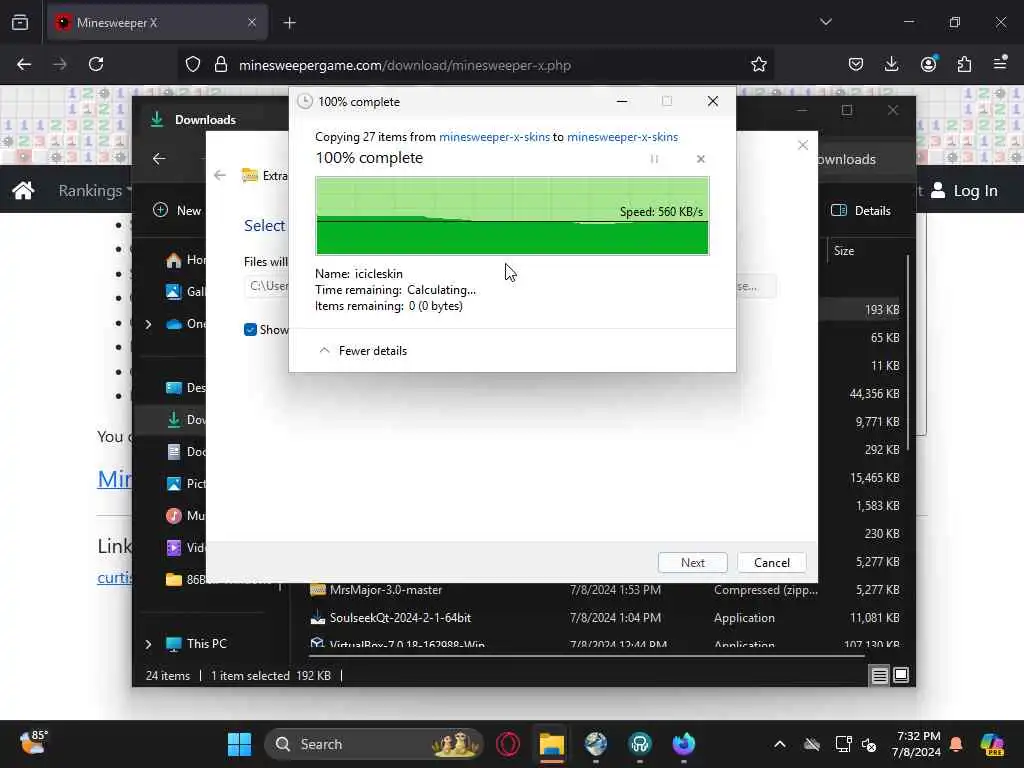Bookmark this page with the star icon
The height and width of the screenshot is (768, 1024).
click(x=759, y=64)
